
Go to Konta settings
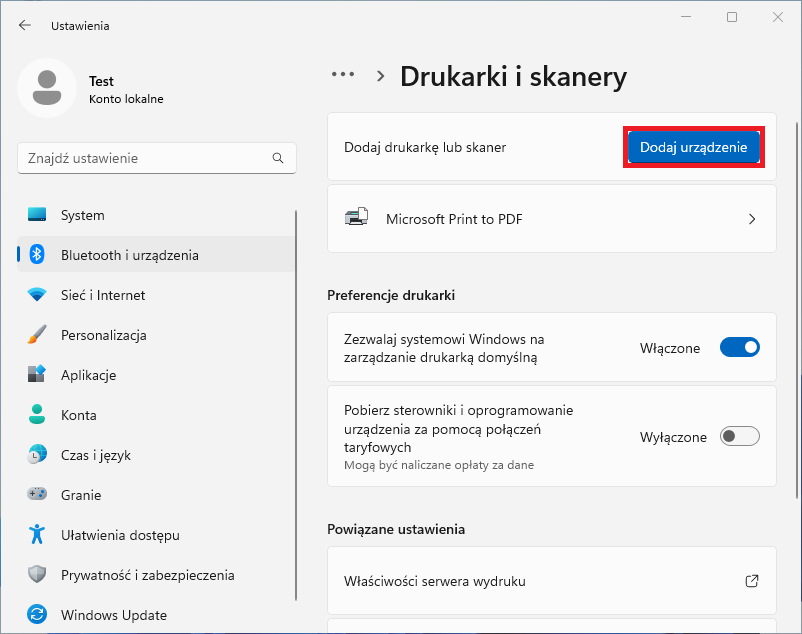[156, 414]
